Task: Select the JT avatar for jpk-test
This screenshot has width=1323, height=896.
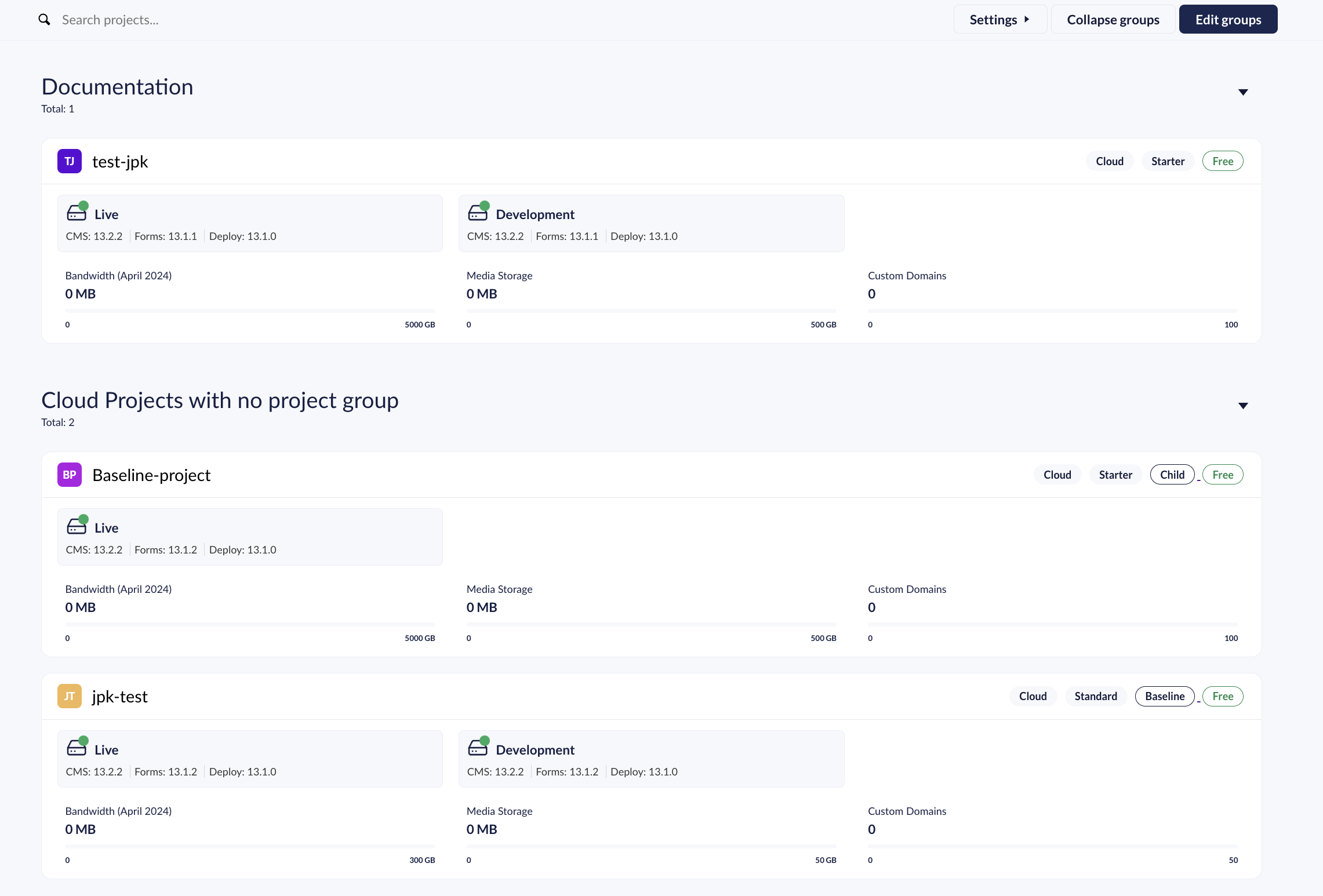Action: 69,695
